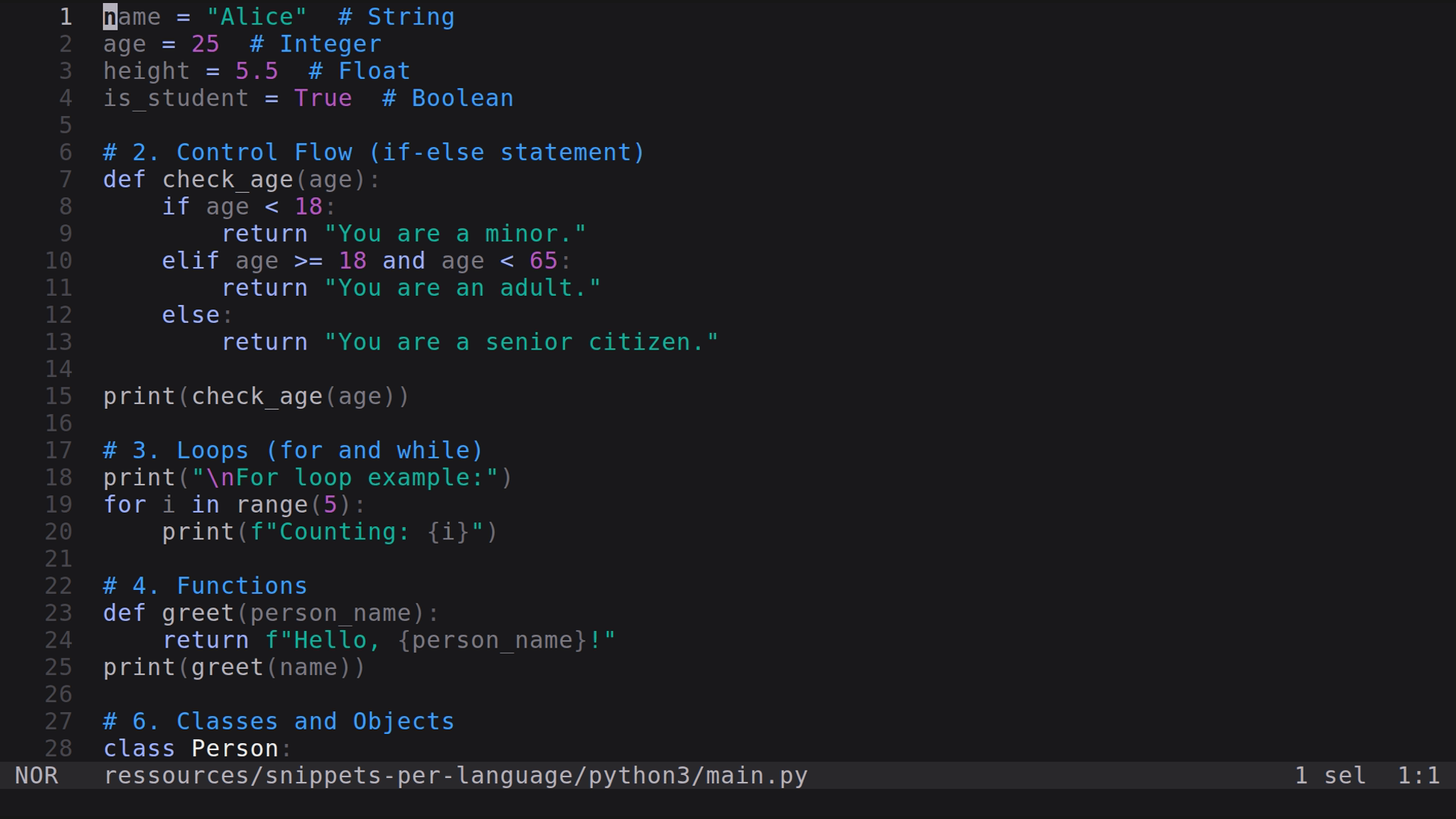Click the '# Integer' comment
1456x819 pixels.
point(315,44)
